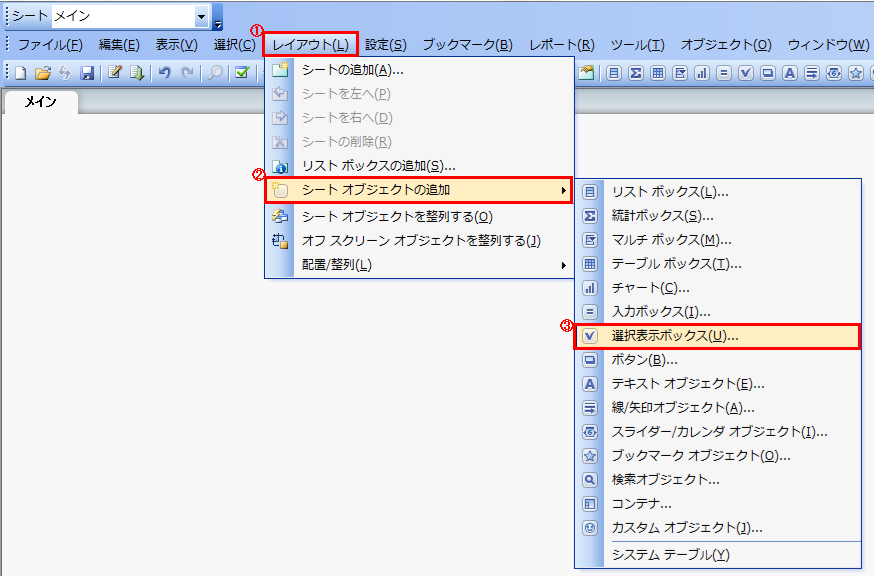Select the メイン sheet tab
The height and width of the screenshot is (576, 874).
coord(41,102)
